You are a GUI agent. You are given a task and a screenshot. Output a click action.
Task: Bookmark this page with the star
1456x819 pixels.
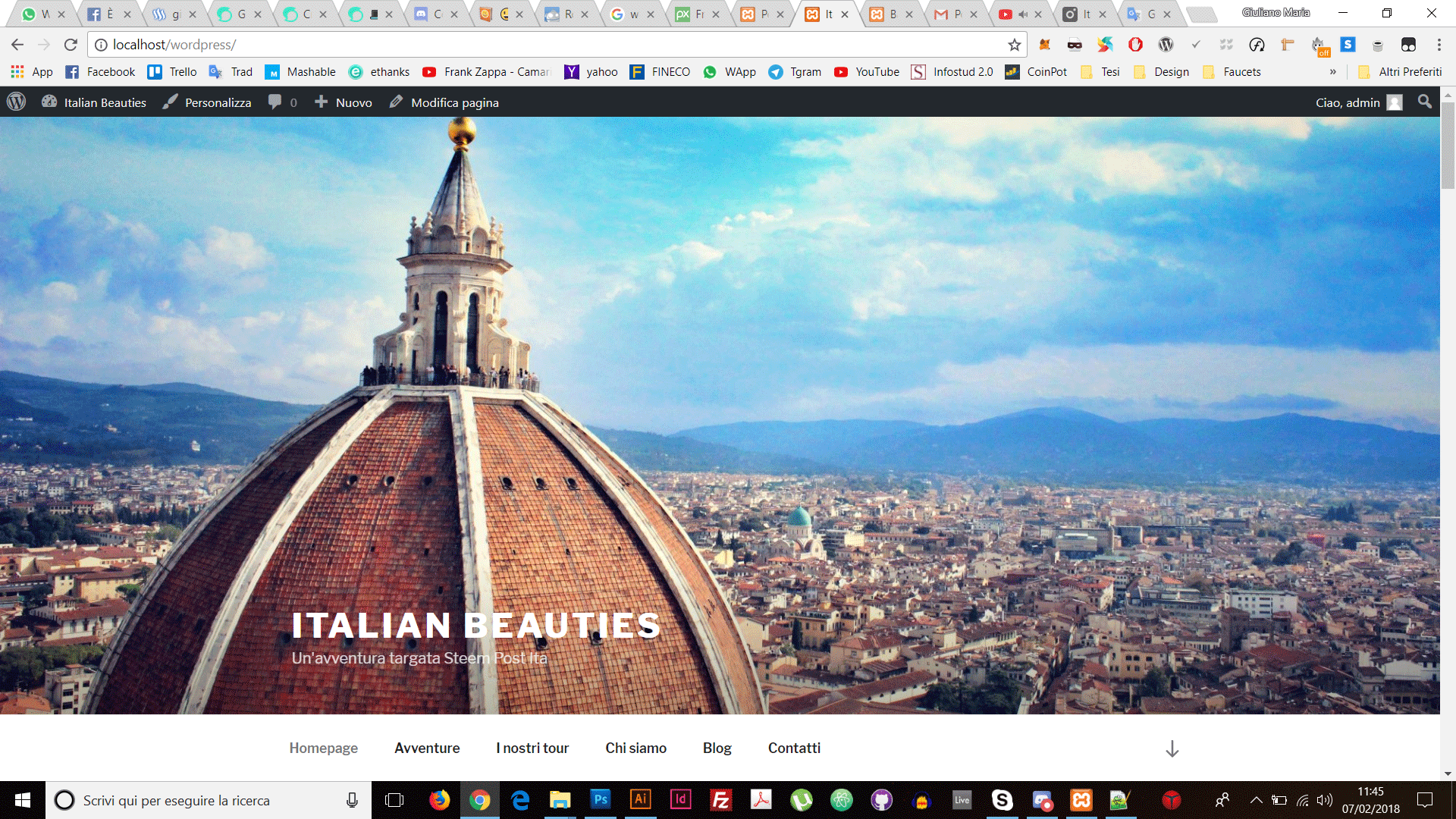point(1014,45)
